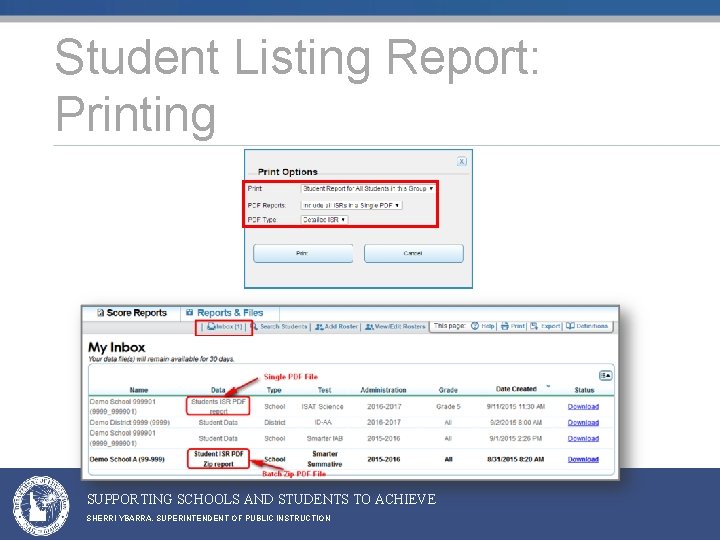
Task: Sort by the Test column header
Action: coord(324,390)
